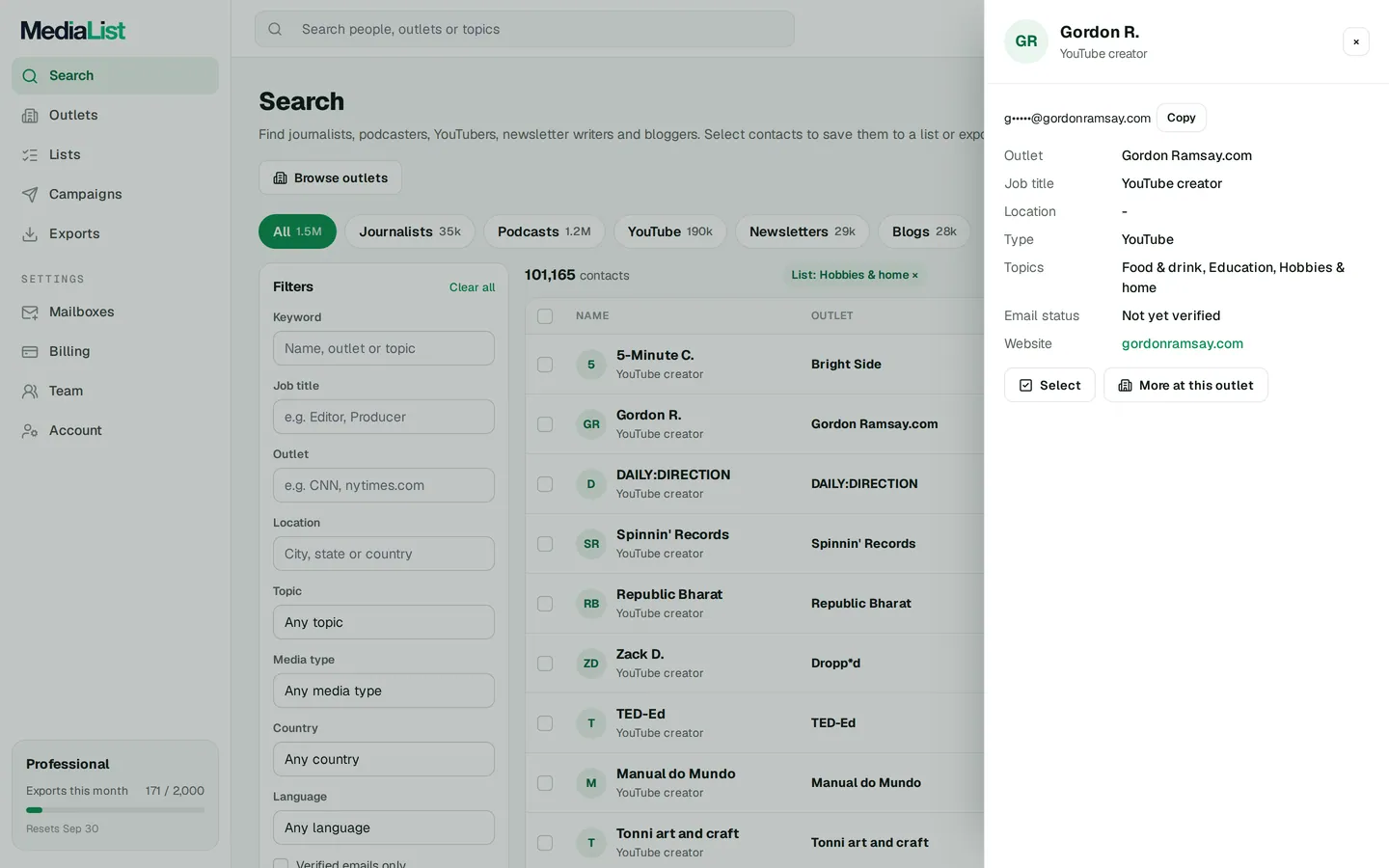
Task: Click the Keyword name, outlet or topic field
Action: [x=384, y=348]
